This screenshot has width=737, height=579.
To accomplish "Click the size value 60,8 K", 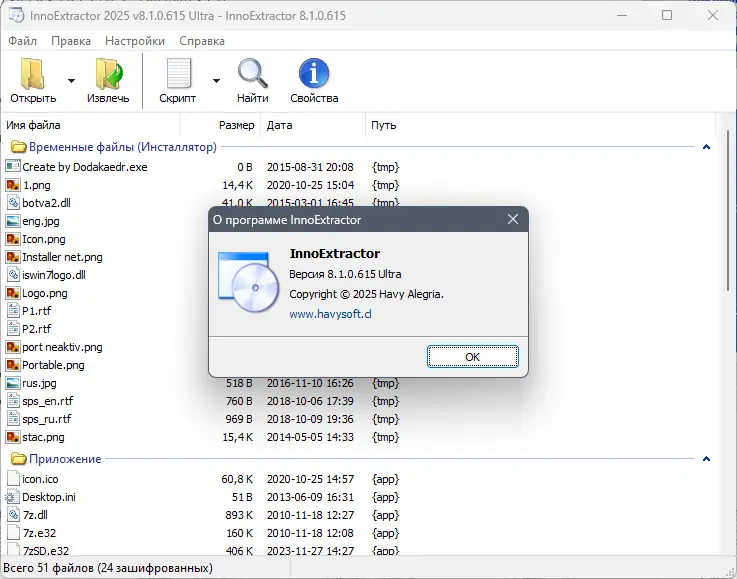I will tap(237, 479).
